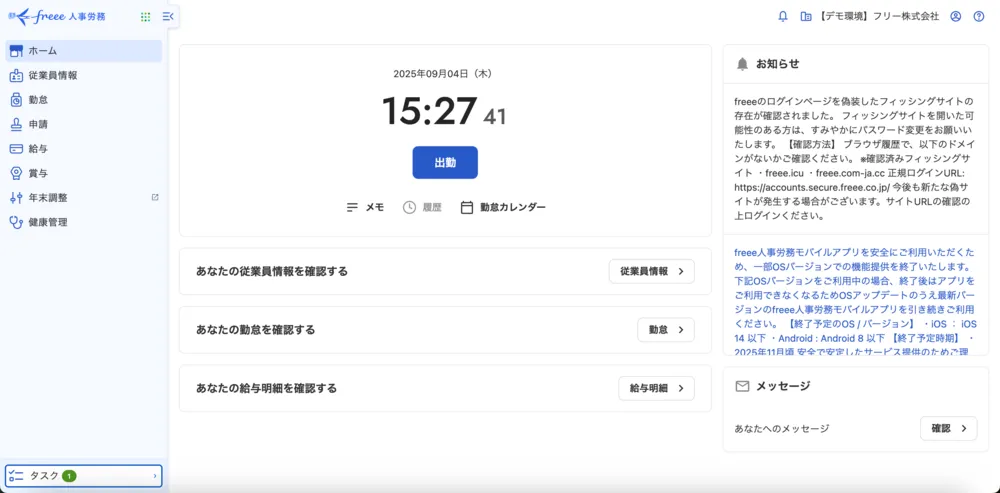
Task: Click the 申請 stamp icon in sidebar
Action: pos(17,124)
